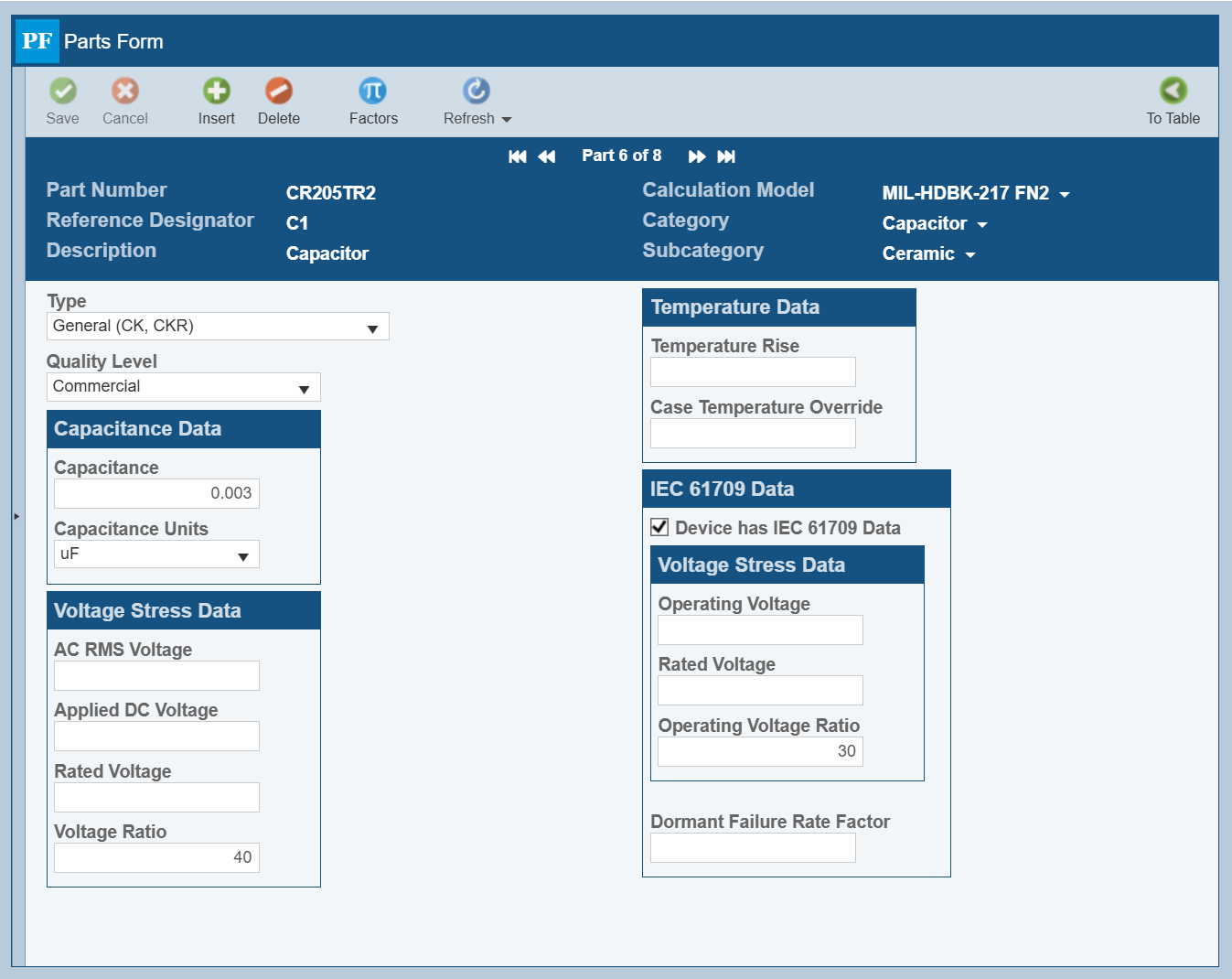Click the Cancel X icon
Viewport: 1232px width, 979px height.
click(125, 91)
